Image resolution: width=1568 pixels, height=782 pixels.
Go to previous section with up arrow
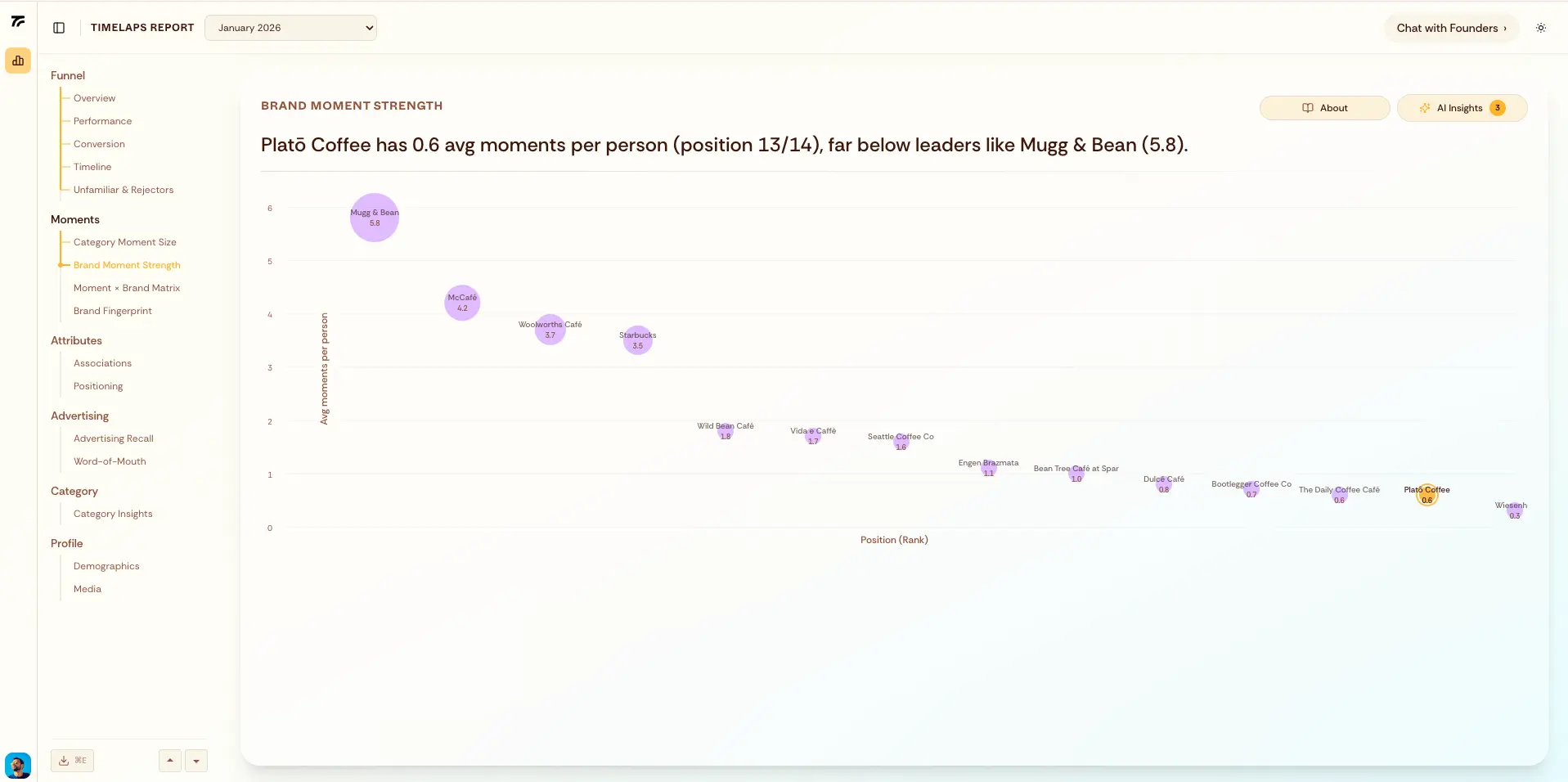(x=170, y=761)
